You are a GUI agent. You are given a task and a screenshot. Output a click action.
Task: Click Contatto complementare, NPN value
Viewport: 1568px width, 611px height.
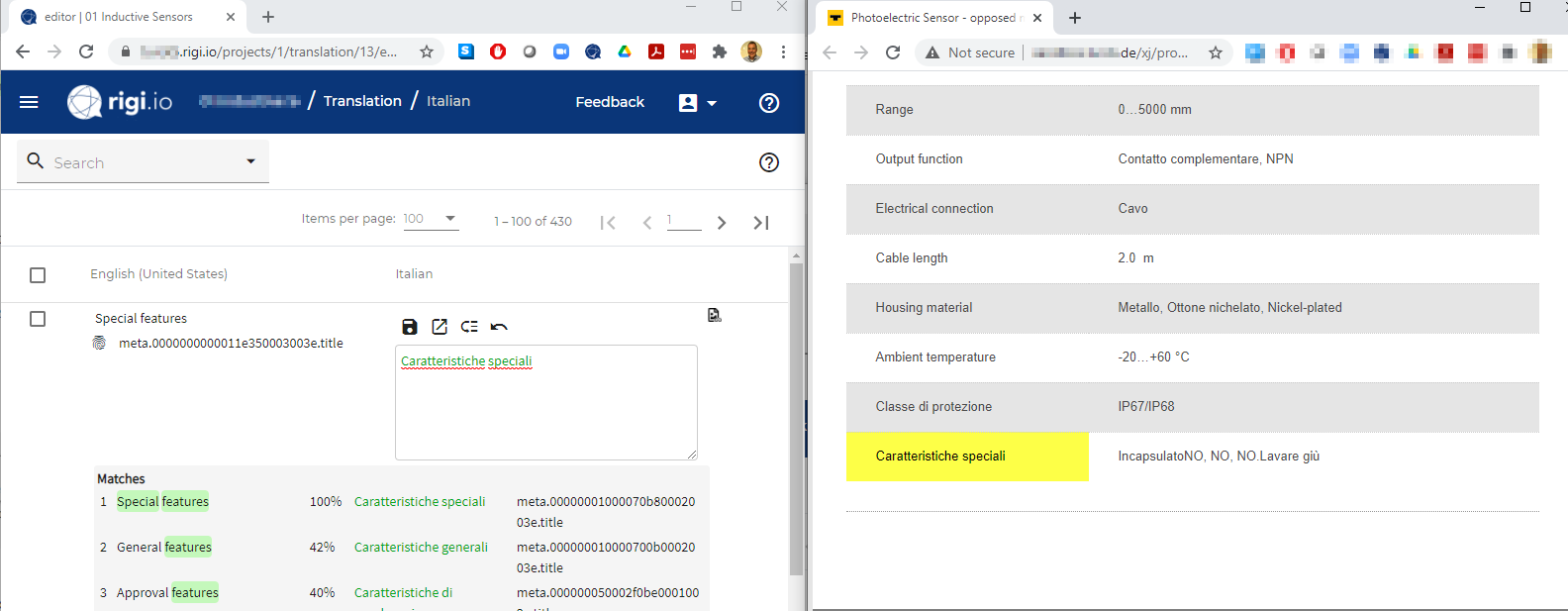(x=1206, y=159)
